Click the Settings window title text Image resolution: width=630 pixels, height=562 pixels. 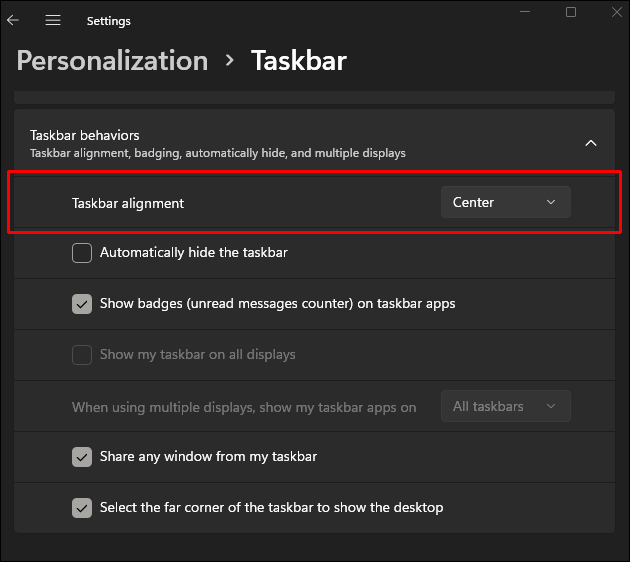[109, 21]
